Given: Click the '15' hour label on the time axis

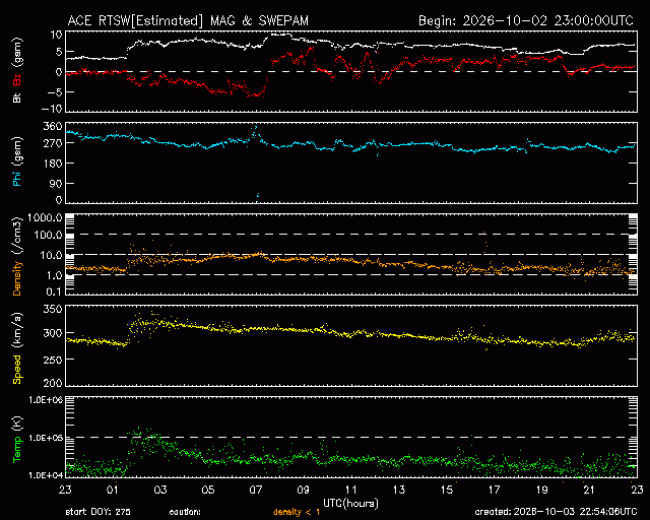Looking at the screenshot, I should pyautogui.click(x=446, y=490).
